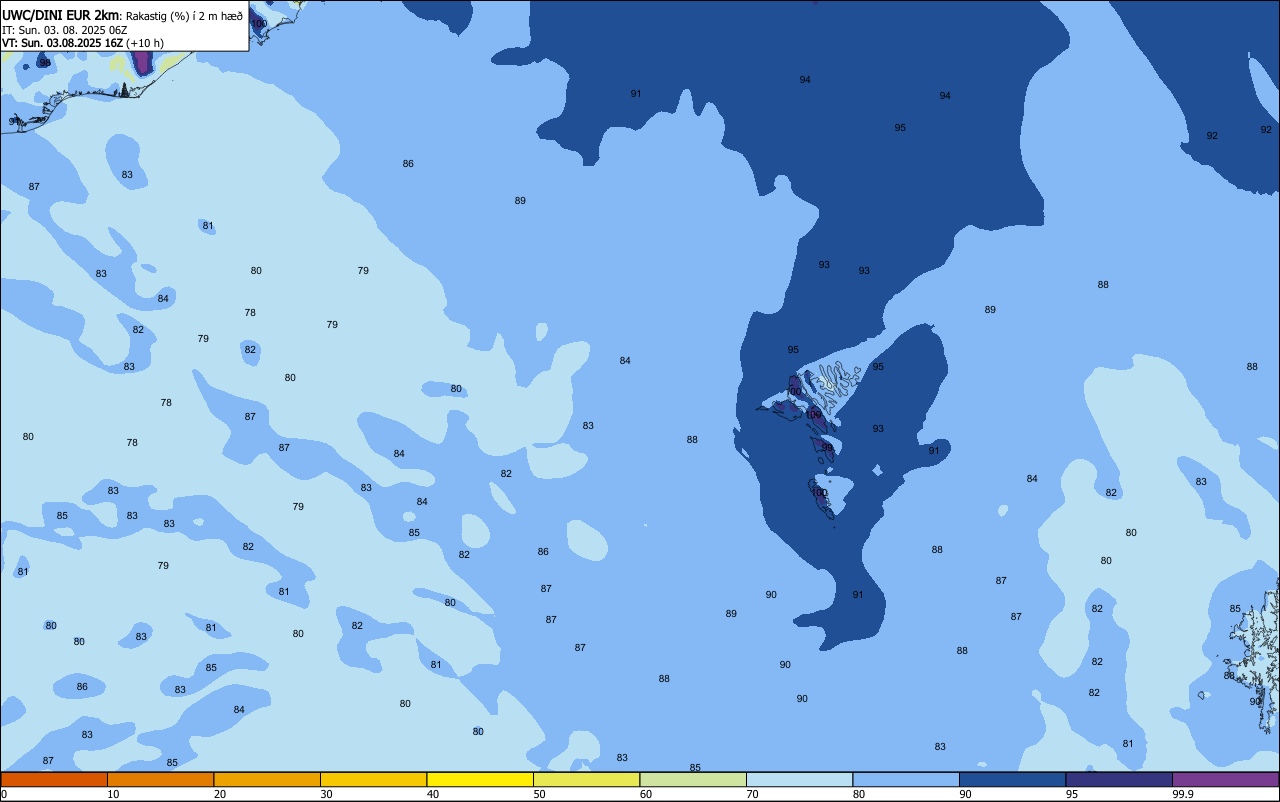The height and width of the screenshot is (802, 1280).
Task: Click the "0" tick label on the legend
Action: point(4,794)
